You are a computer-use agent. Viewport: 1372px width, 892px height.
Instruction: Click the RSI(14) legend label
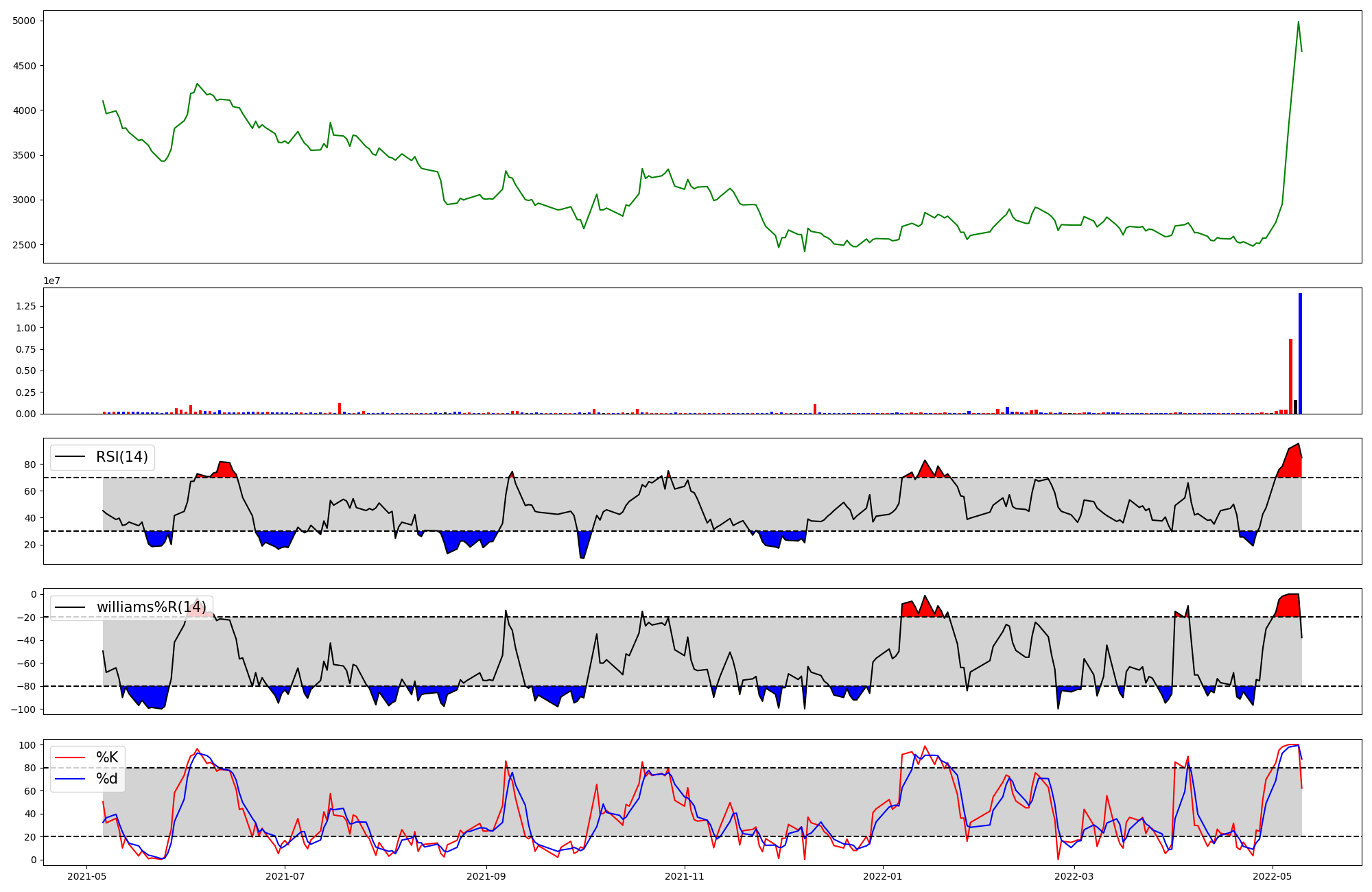[x=122, y=457]
